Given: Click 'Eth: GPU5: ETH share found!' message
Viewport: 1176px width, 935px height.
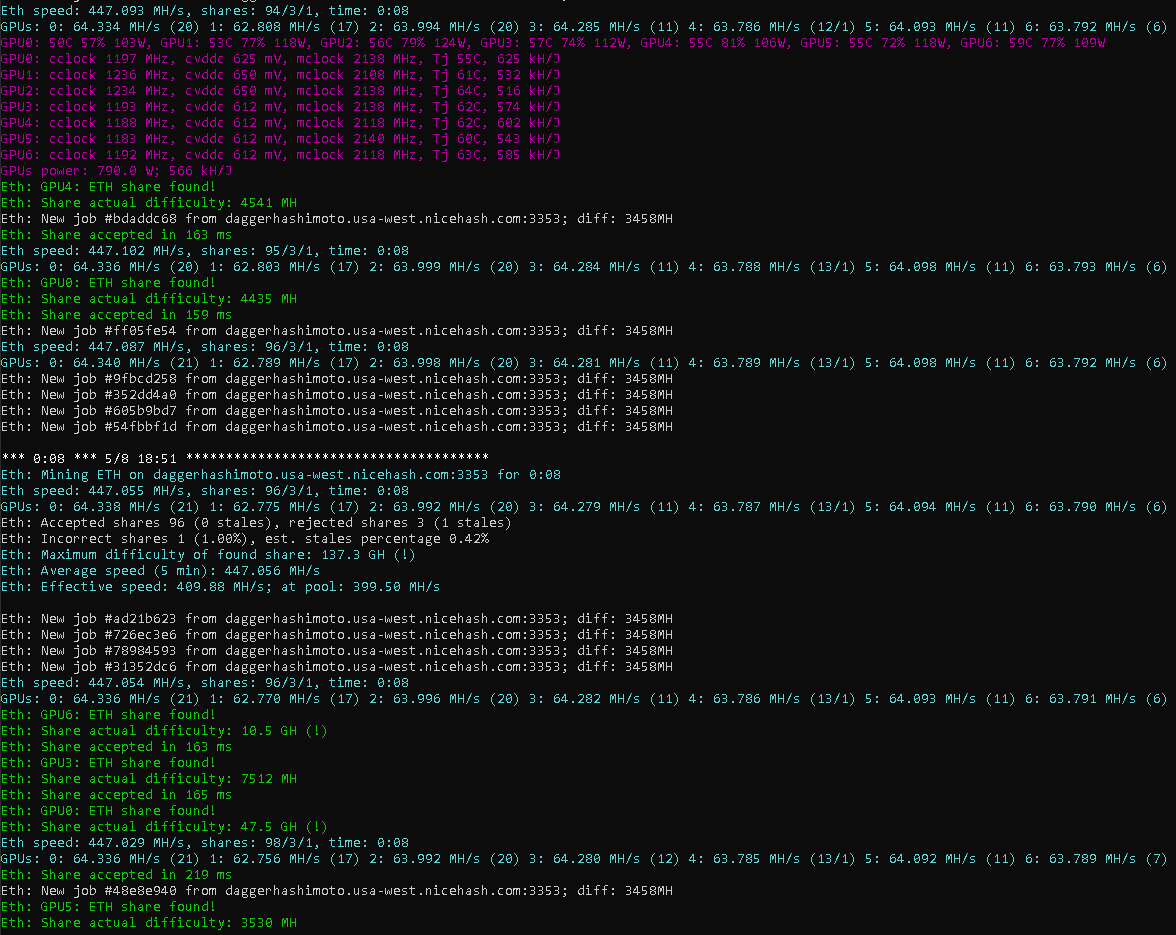Looking at the screenshot, I should 108,907.
